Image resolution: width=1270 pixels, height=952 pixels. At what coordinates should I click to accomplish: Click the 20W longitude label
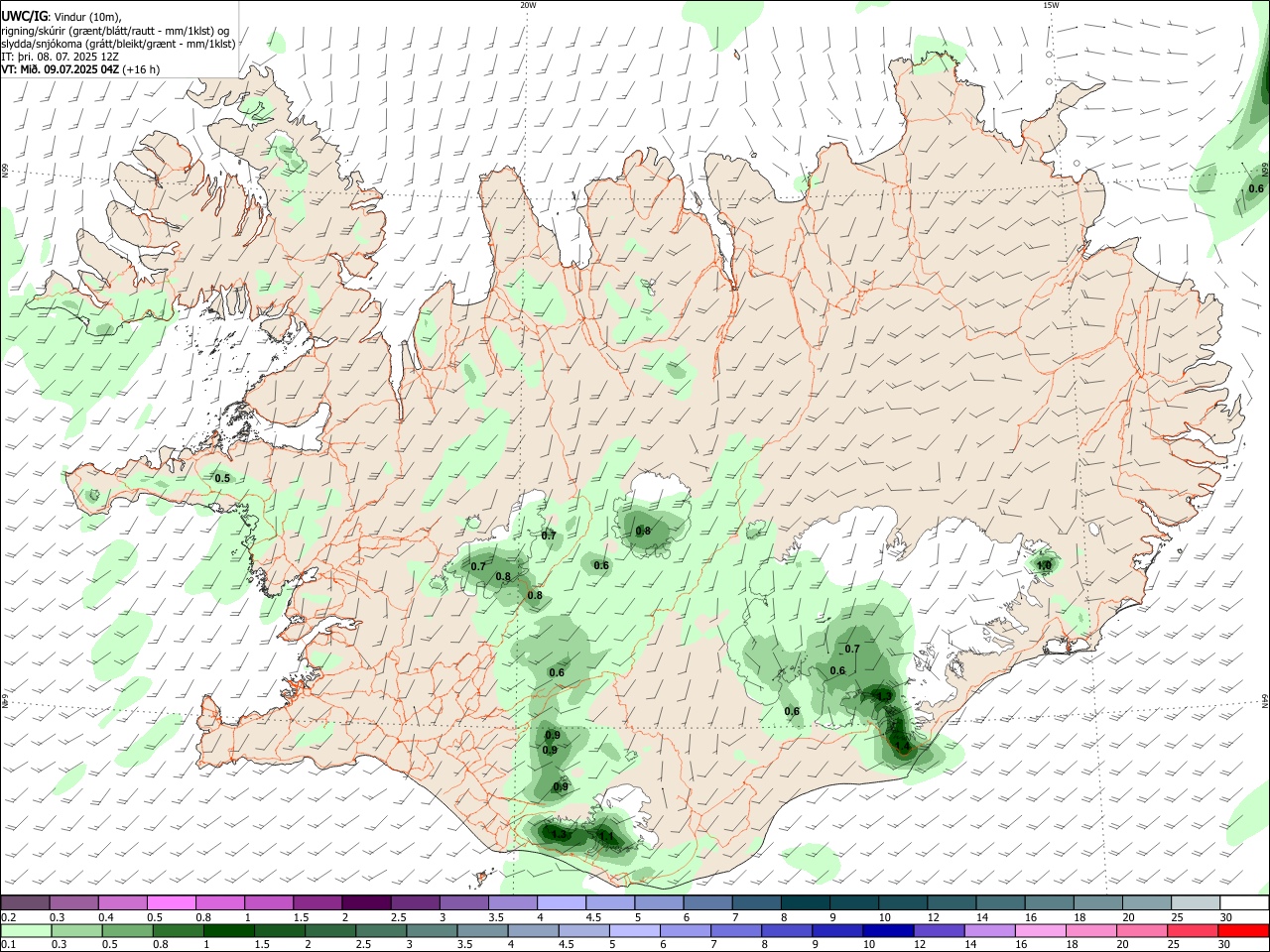(x=528, y=5)
